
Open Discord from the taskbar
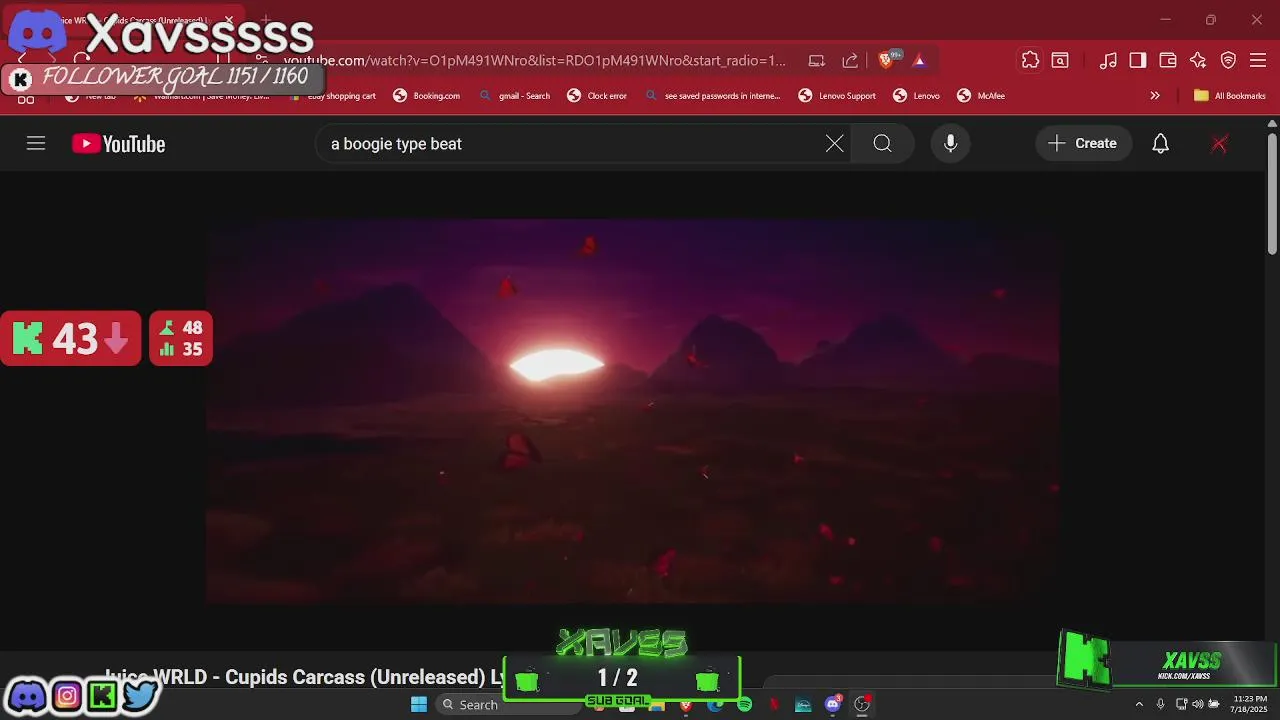click(x=832, y=704)
